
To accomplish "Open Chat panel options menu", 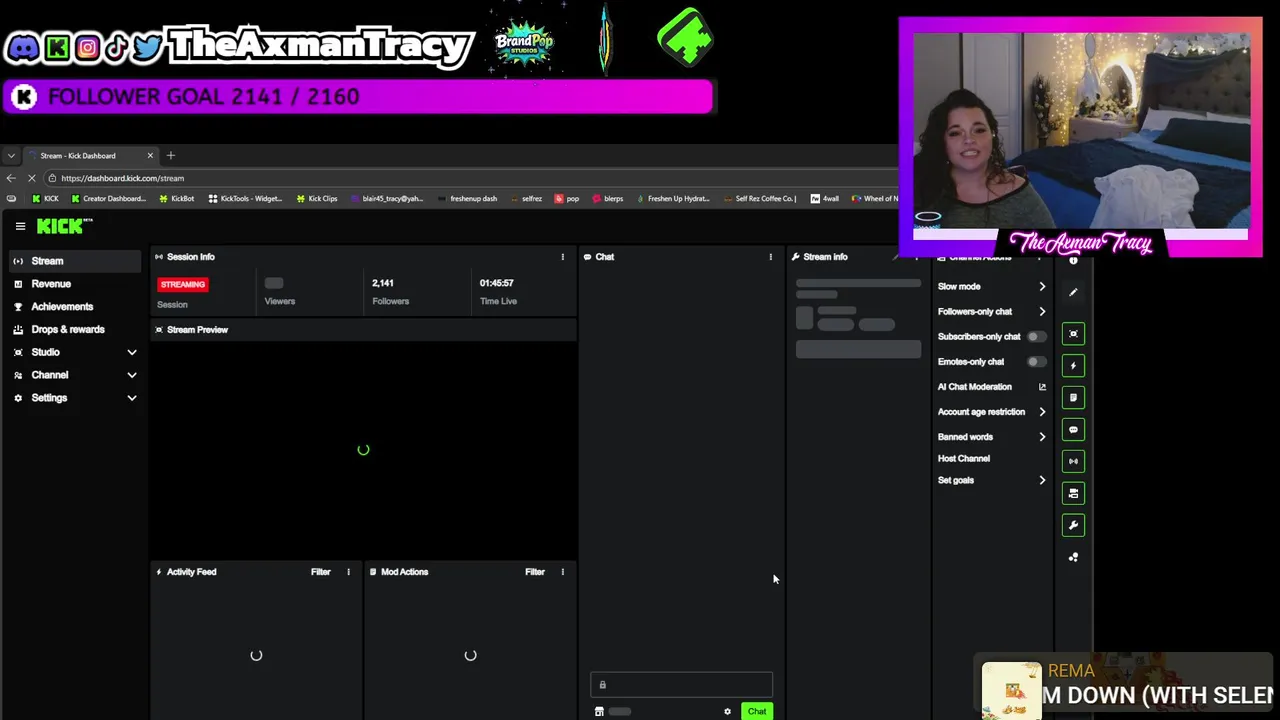I will click(x=770, y=257).
